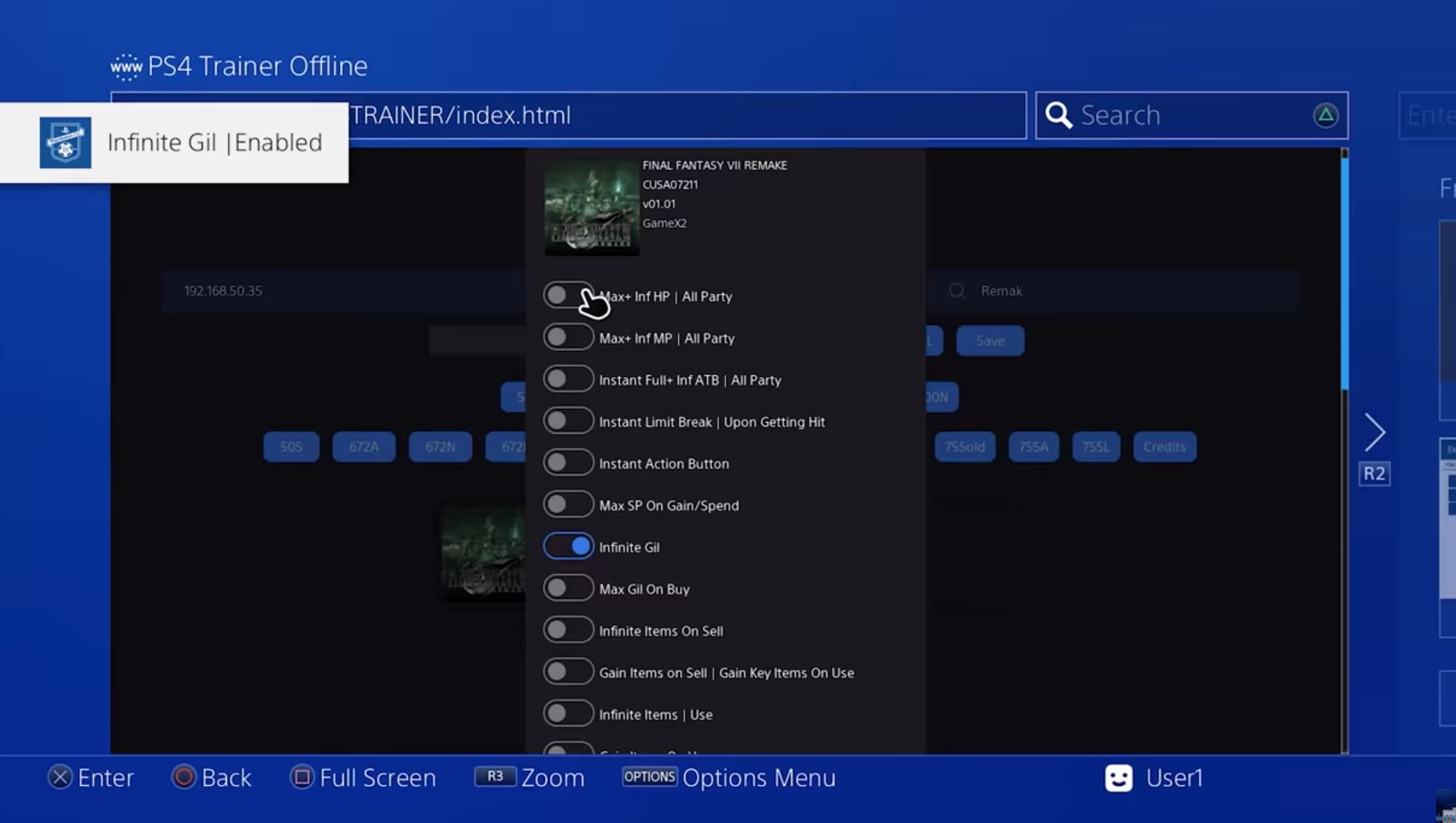
Task: Click the Options Menu label
Action: coord(759,777)
